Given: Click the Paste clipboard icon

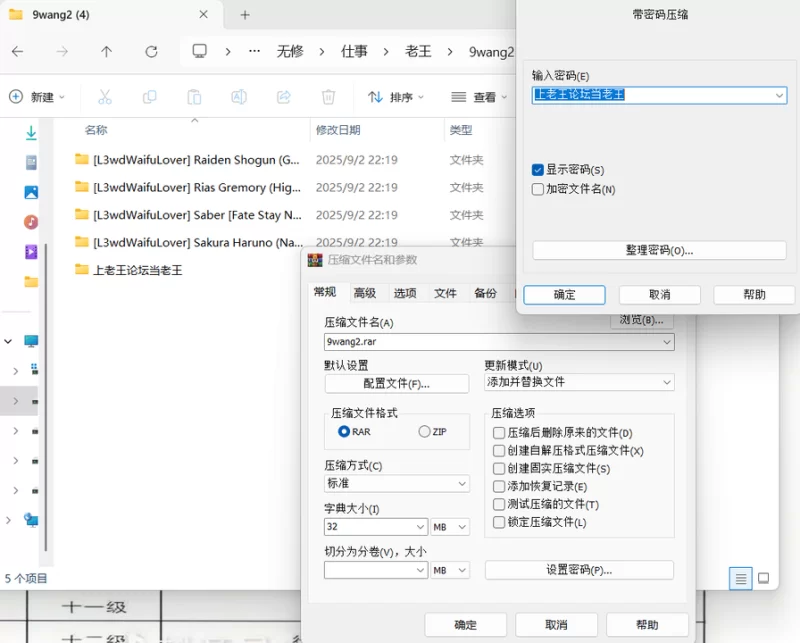Looking at the screenshot, I should point(194,97).
